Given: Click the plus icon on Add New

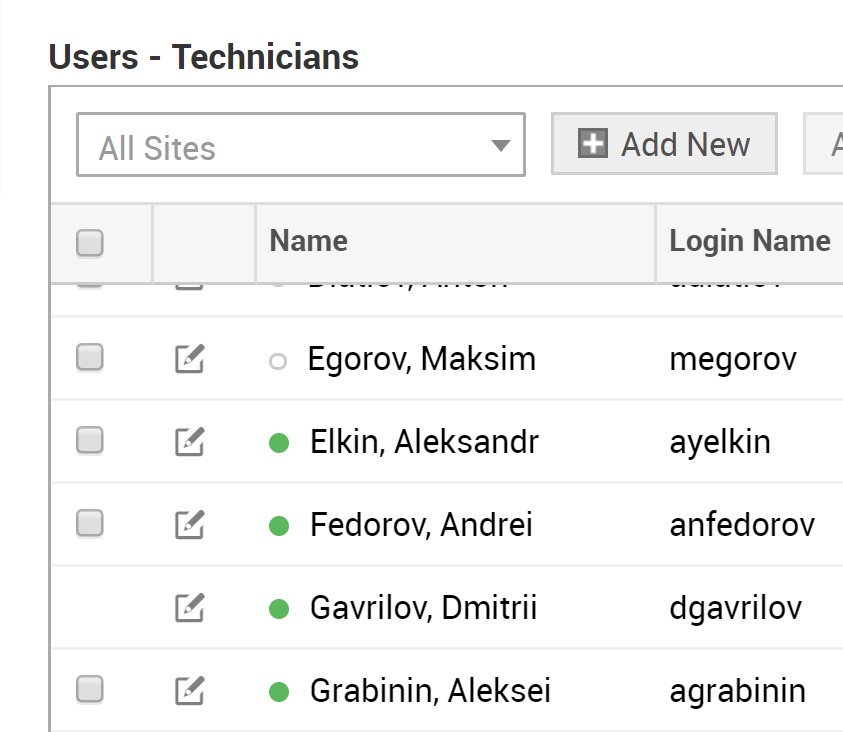Looking at the screenshot, I should [x=593, y=144].
